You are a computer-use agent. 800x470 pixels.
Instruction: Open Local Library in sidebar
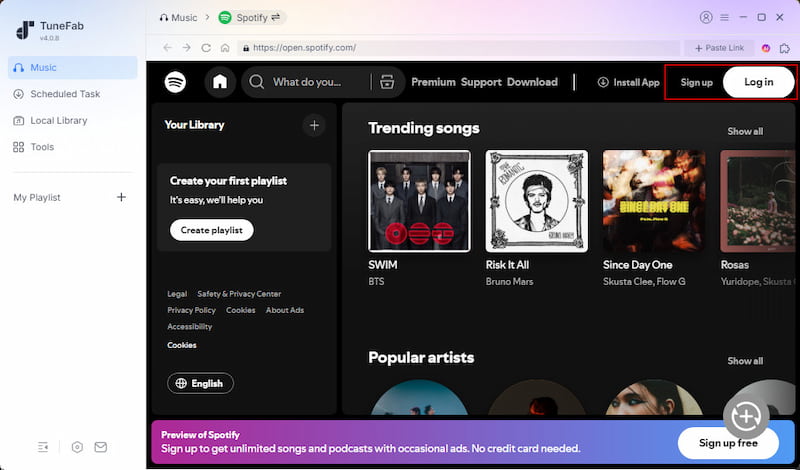coord(72,120)
